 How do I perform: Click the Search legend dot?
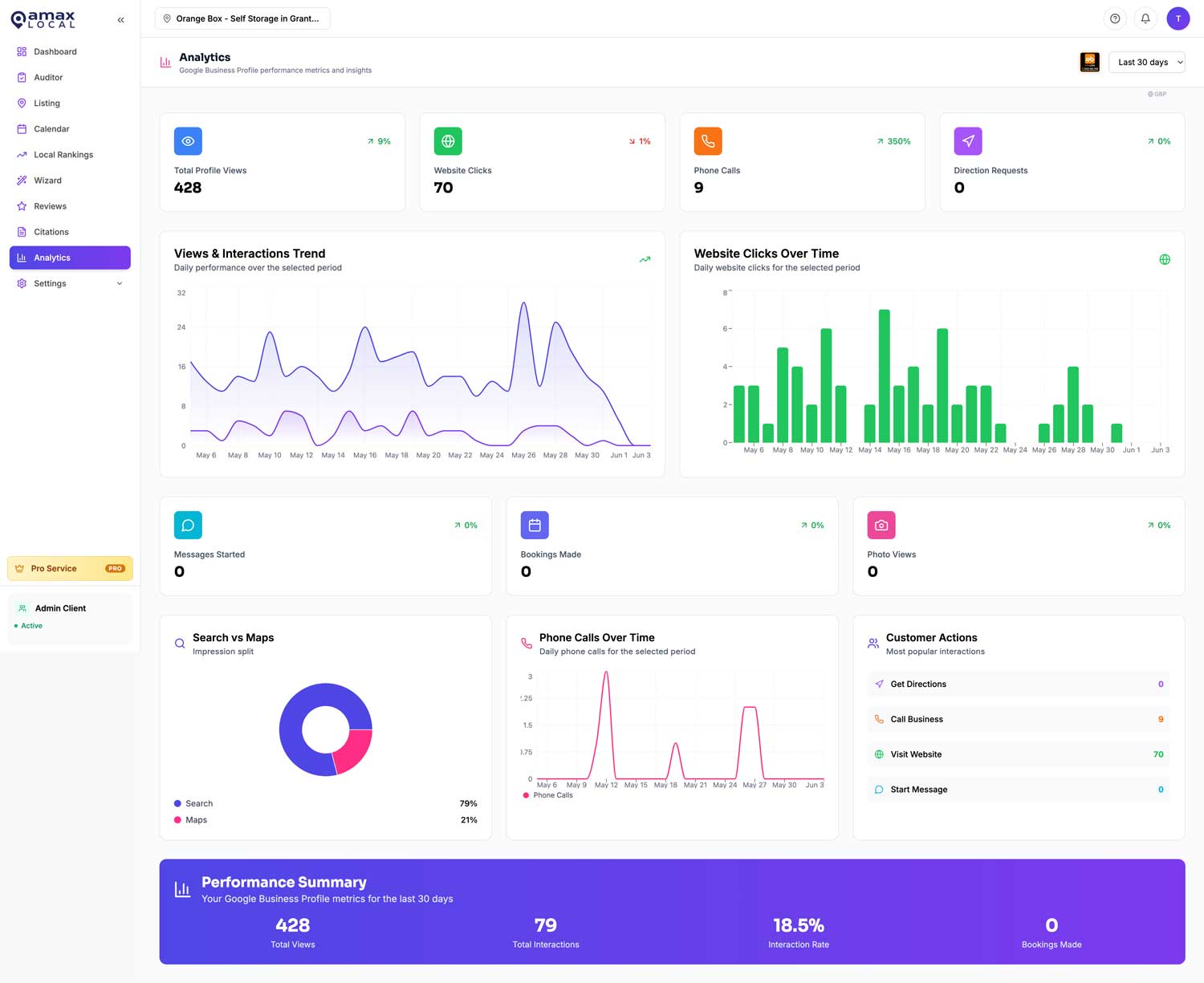[177, 803]
